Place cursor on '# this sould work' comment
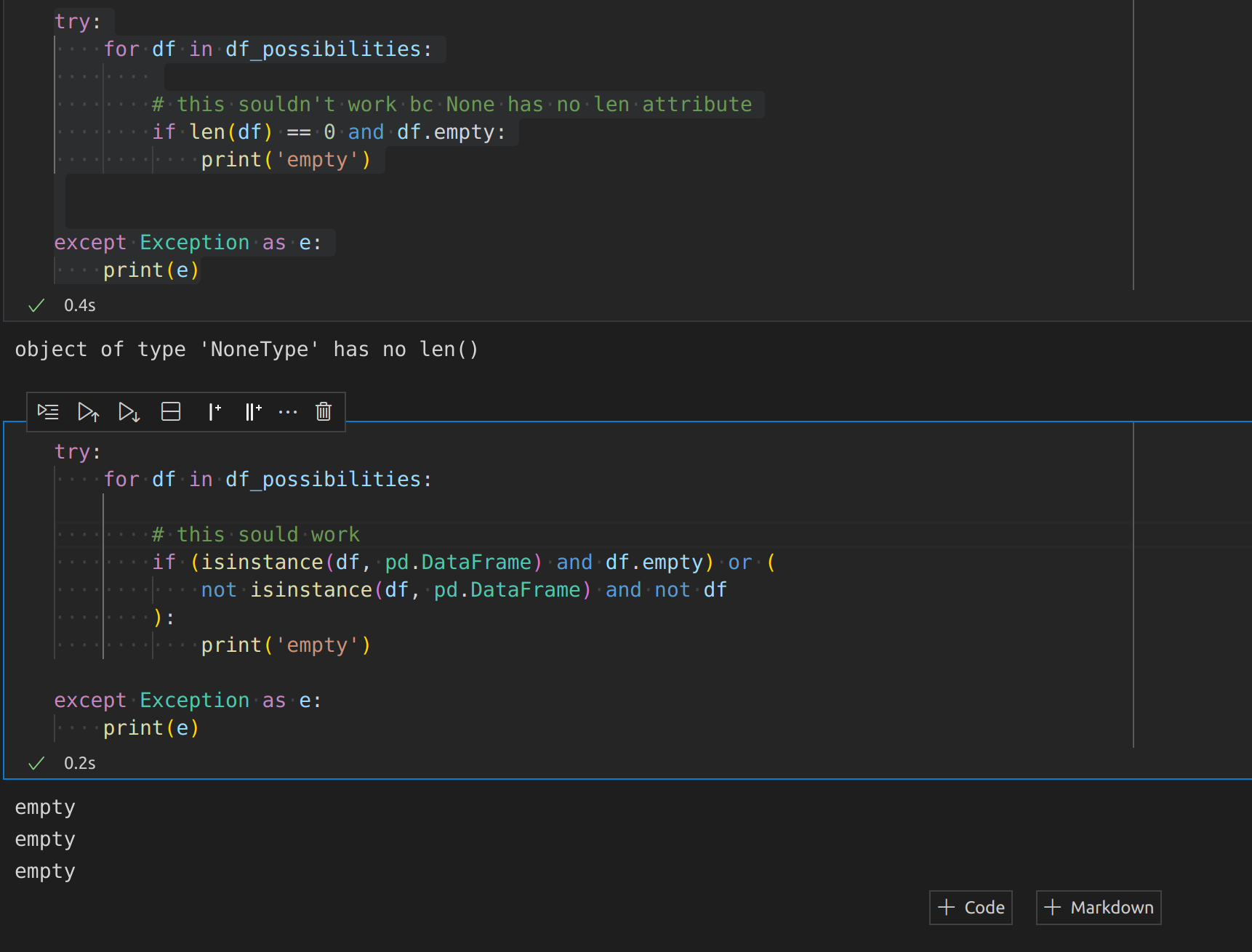The height and width of the screenshot is (952, 1252). [x=256, y=535]
